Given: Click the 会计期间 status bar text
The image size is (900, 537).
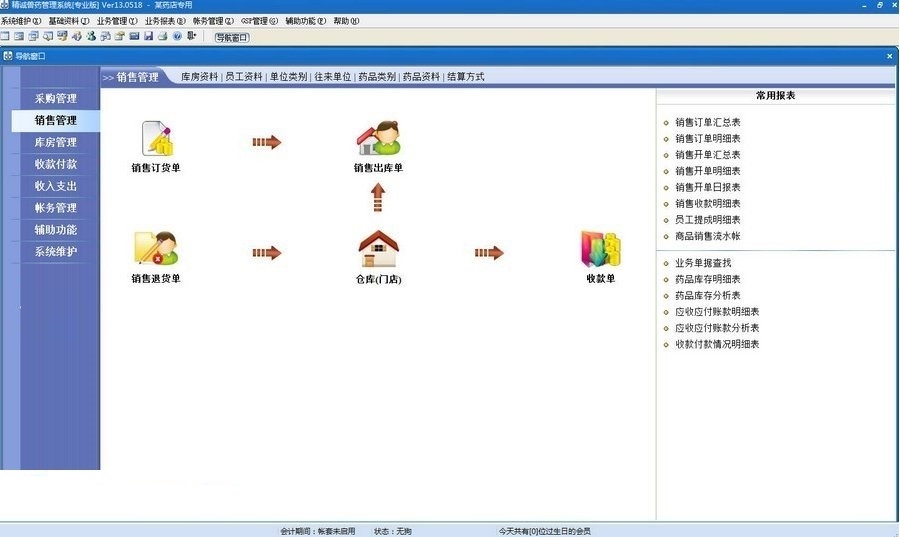Looking at the screenshot, I should 317,531.
